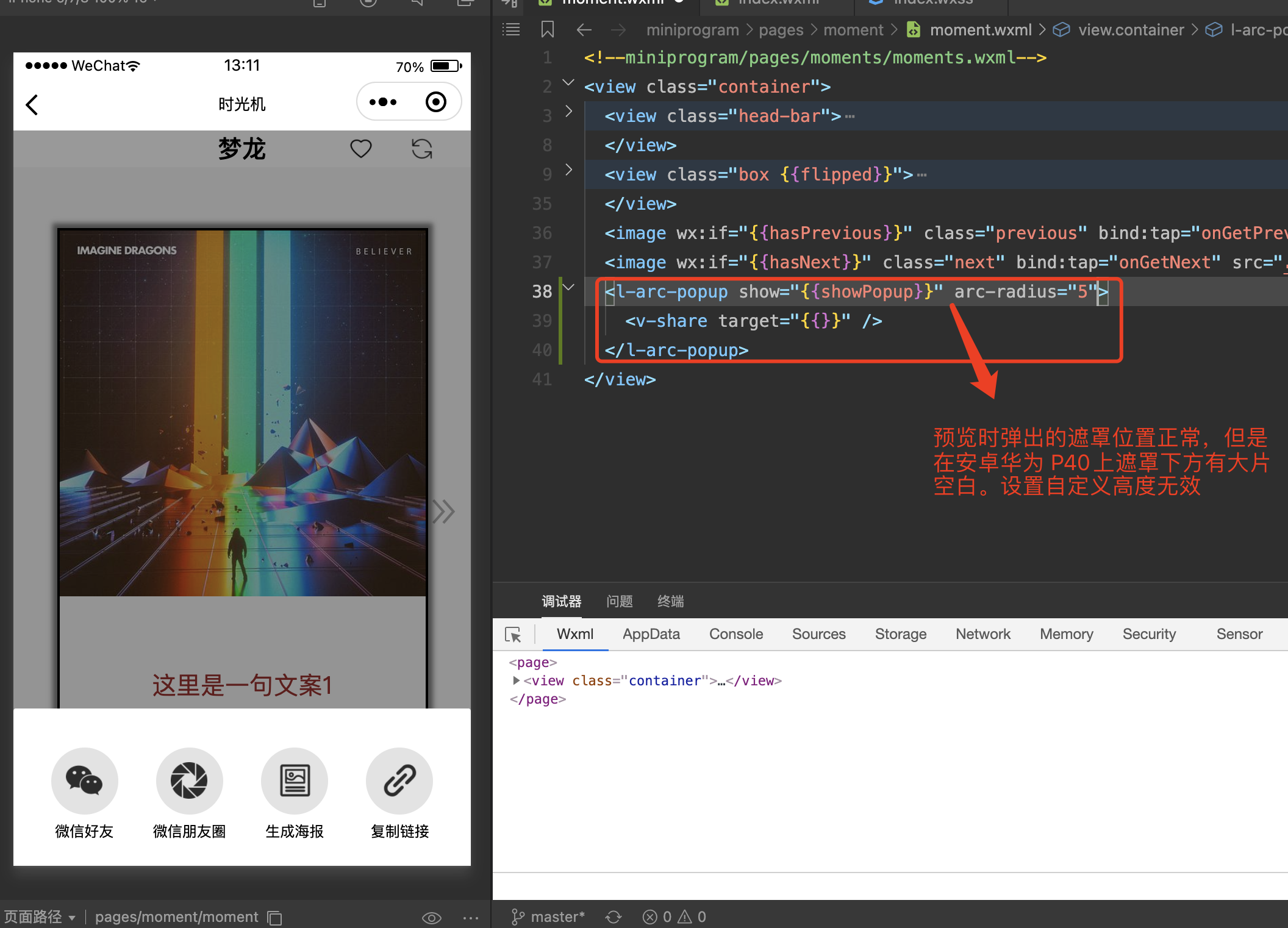Tap the 微信朋友圈 share icon
1288x928 pixels.
[189, 781]
